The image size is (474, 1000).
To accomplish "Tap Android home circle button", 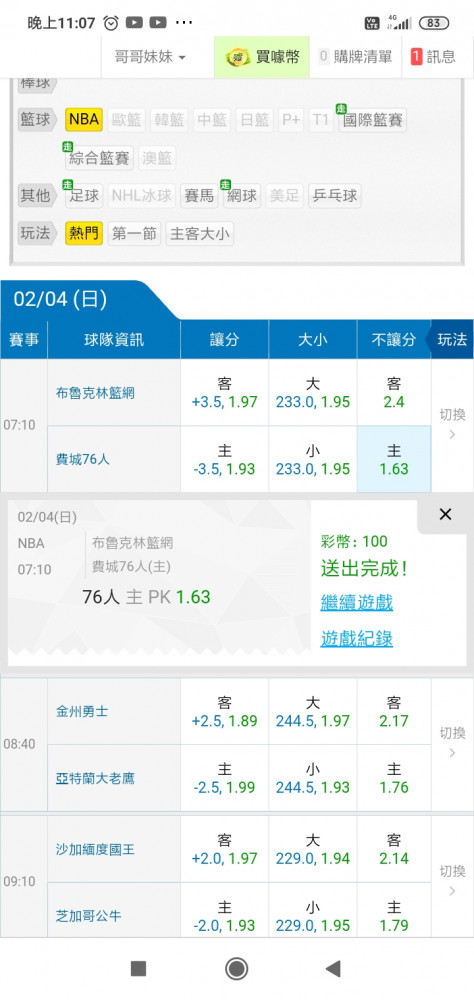I will click(237, 969).
